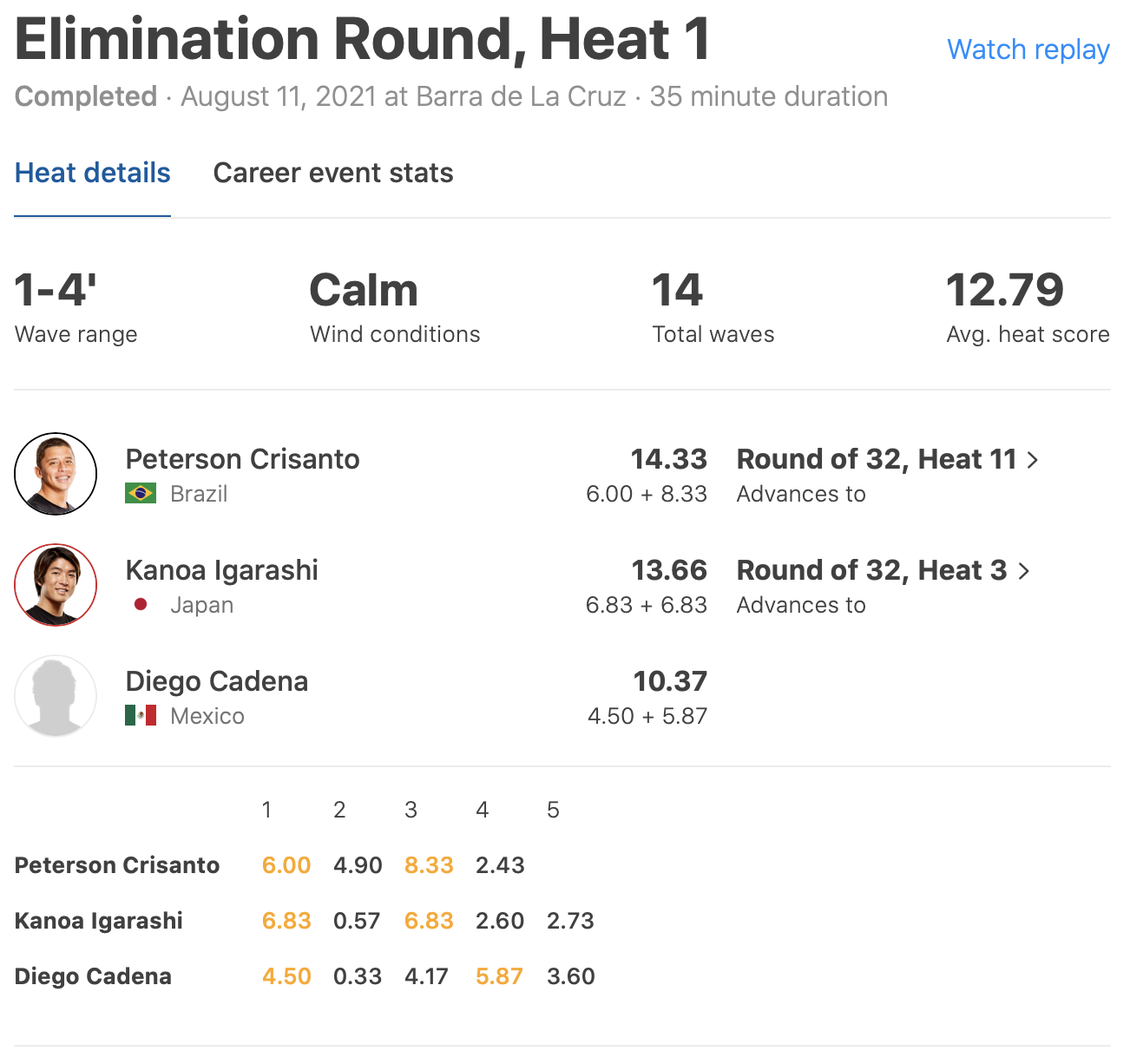Viewport: 1130px width, 1064px height.
Task: Click Igarashi's 2.73 fifth wave score
Action: (570, 921)
